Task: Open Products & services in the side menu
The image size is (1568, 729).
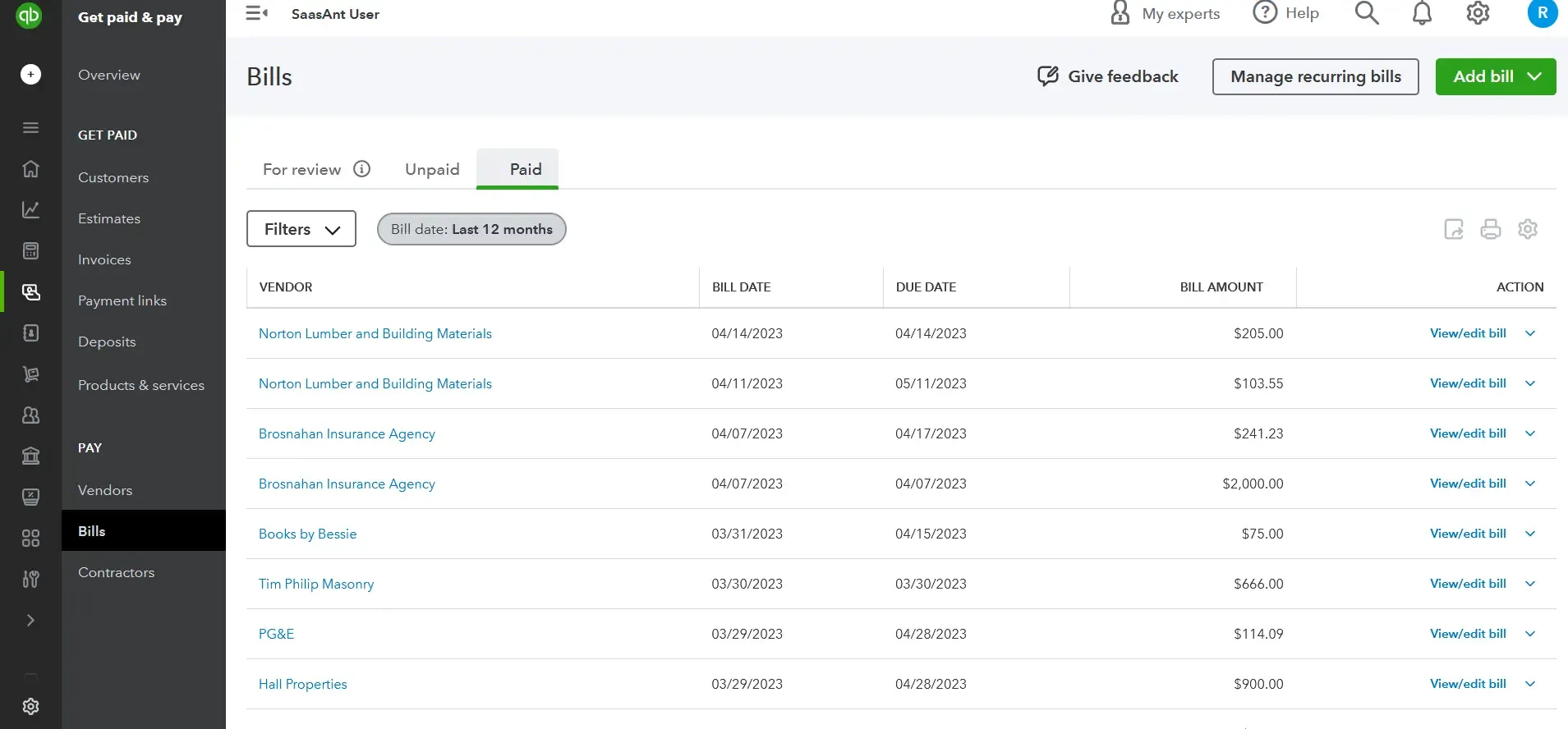Action: coord(141,385)
